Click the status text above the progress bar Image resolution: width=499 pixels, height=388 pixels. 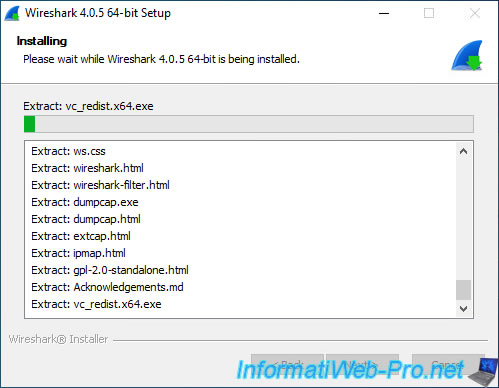(x=88, y=106)
